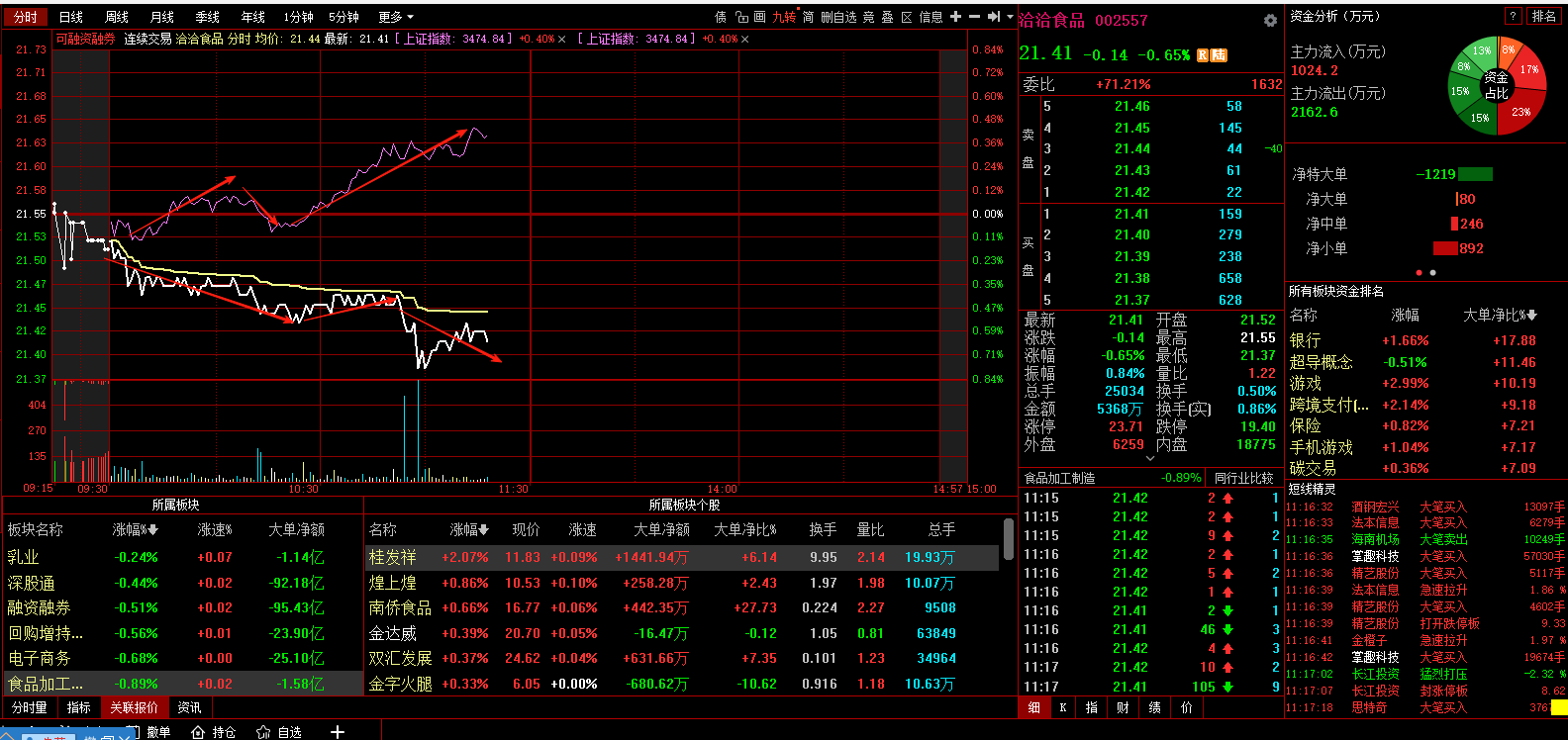Click the lock icon in the chart toolbar
Image resolution: width=1568 pixels, height=740 pixels.
point(741,17)
